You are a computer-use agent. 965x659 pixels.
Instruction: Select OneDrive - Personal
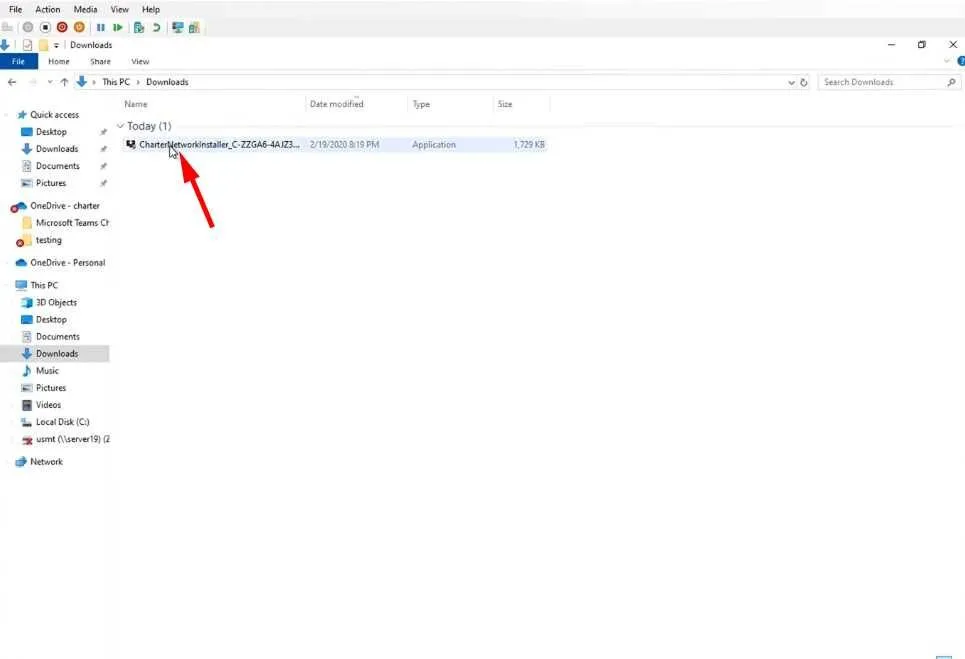(x=67, y=263)
